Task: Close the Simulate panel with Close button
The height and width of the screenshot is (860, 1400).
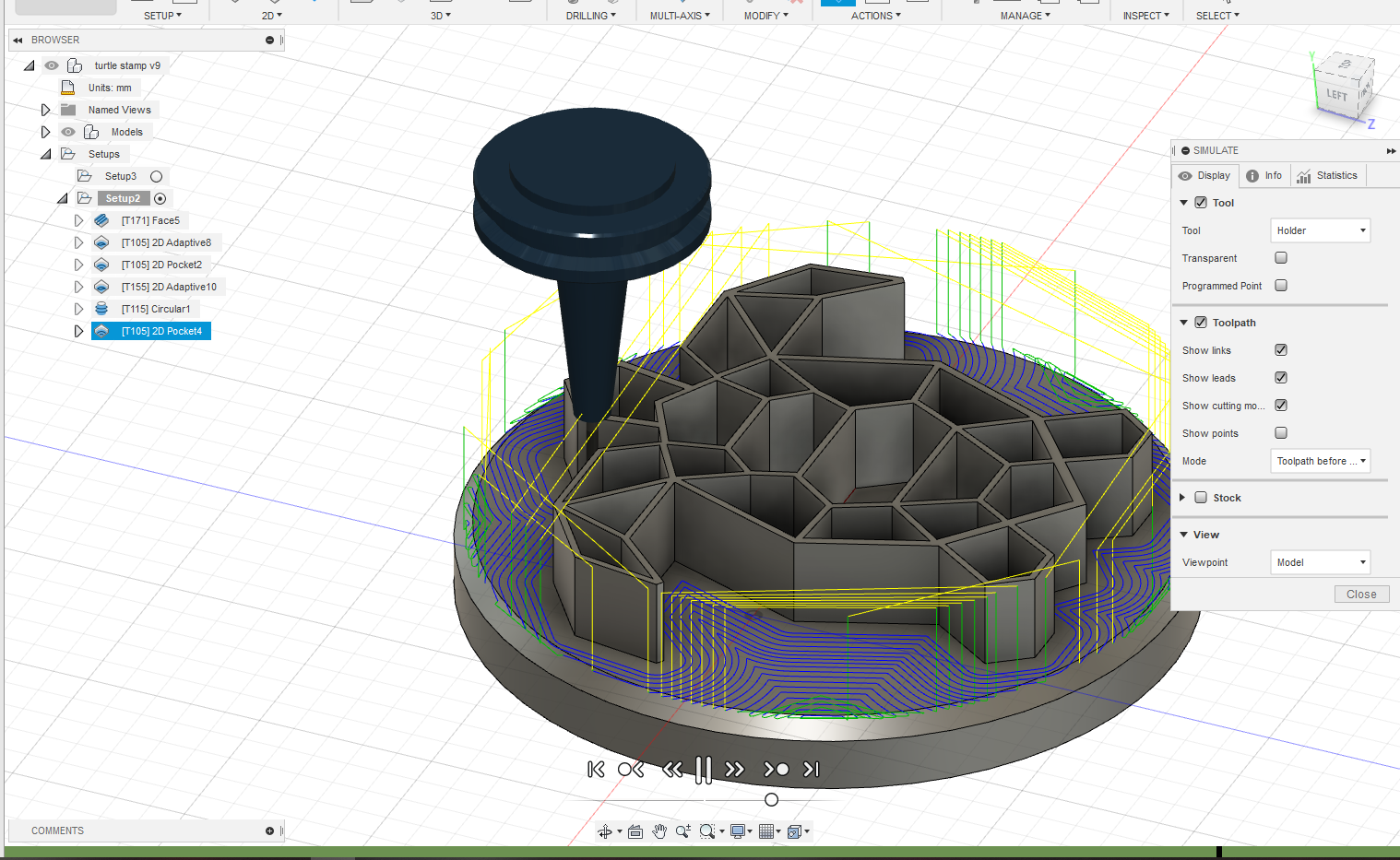Action: pos(1360,595)
